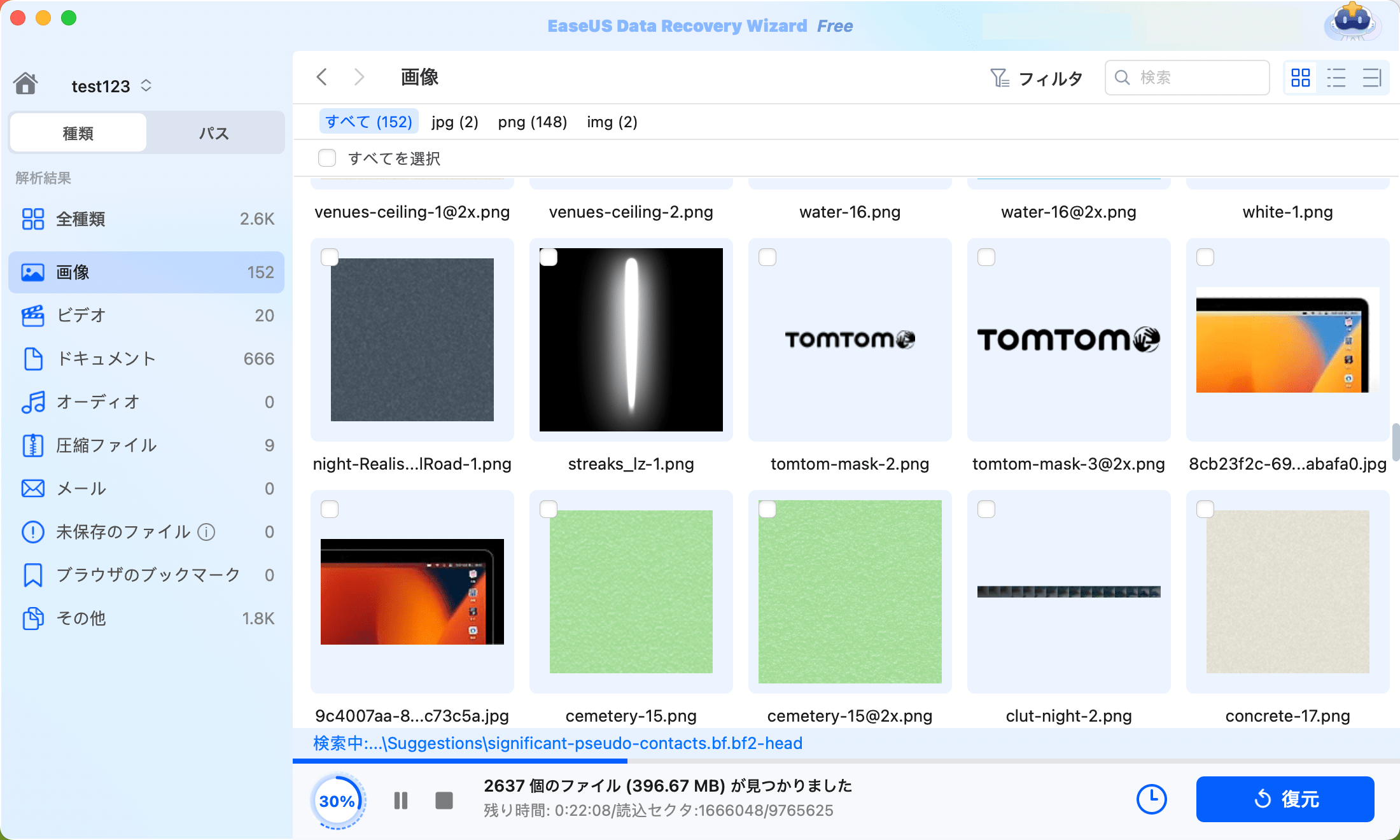The width and height of the screenshot is (1400, 840).
Task: Click the magnifier icon in search box
Action: coord(1123,78)
